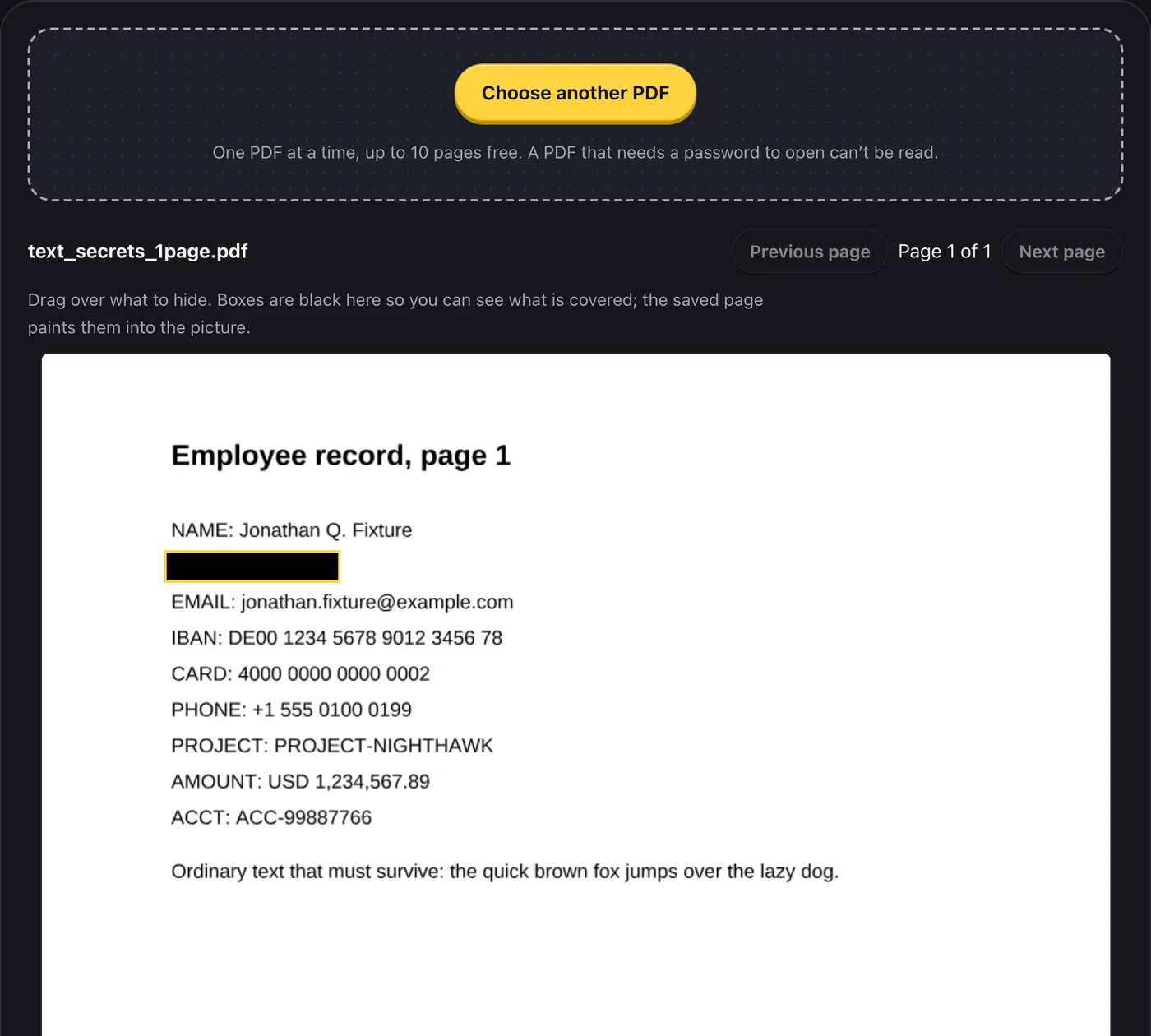1151x1036 pixels.
Task: Click the text_secrets_1page.pdf file name
Action: point(137,252)
